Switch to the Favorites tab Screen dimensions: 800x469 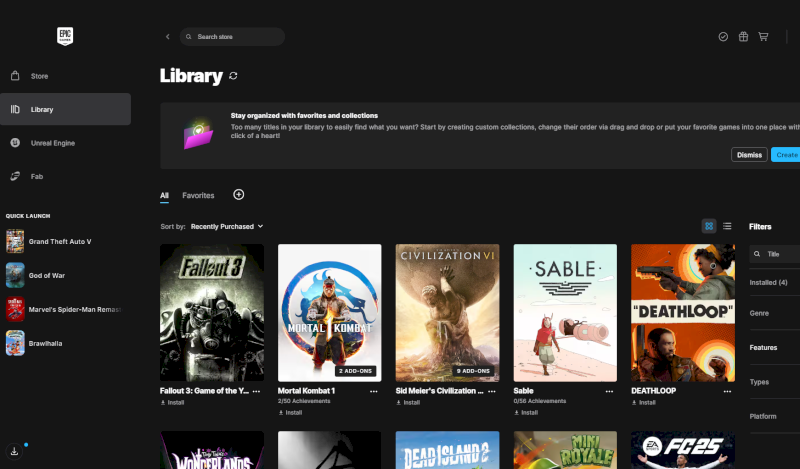198,196
